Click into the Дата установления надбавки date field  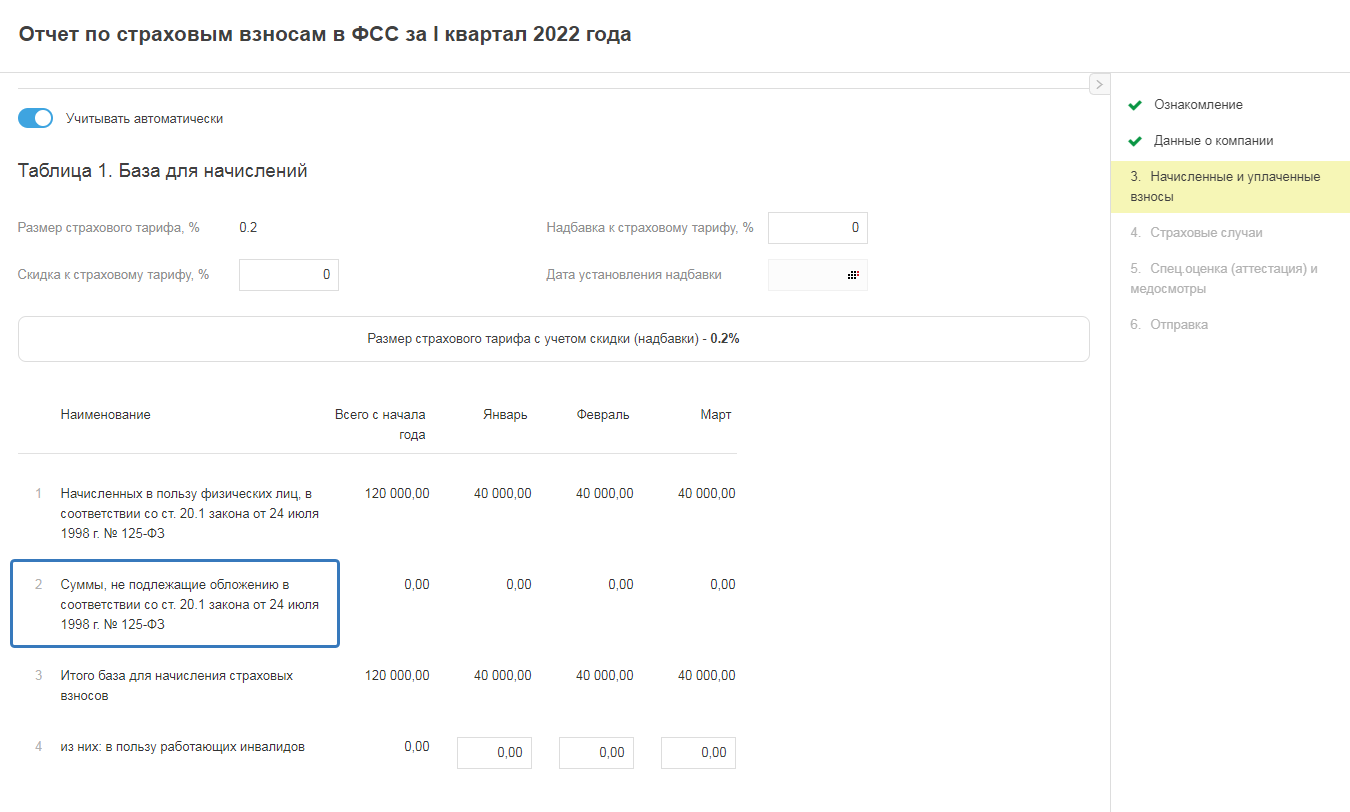[818, 275]
